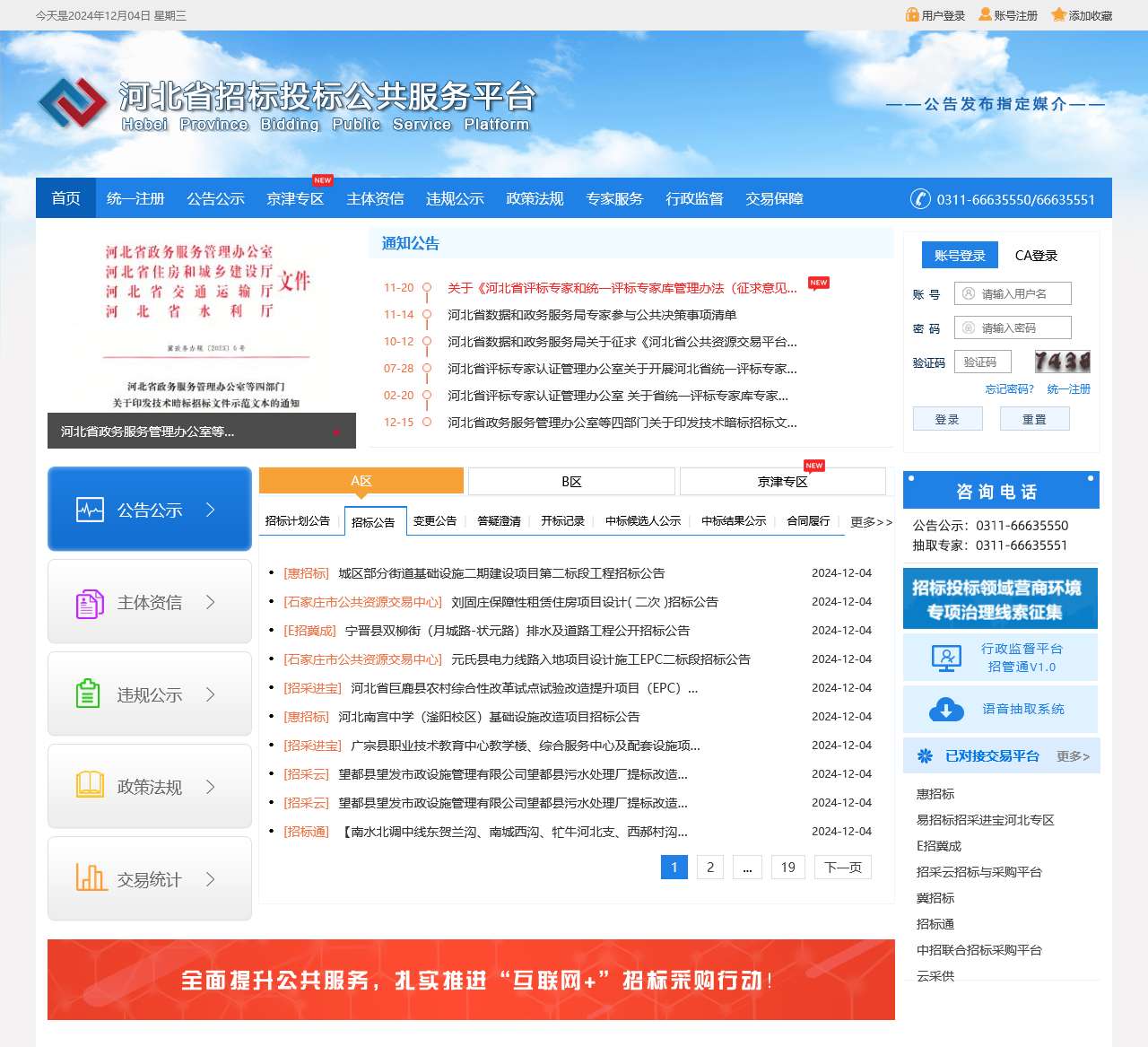Jump to page 19 of announcements

point(788,867)
